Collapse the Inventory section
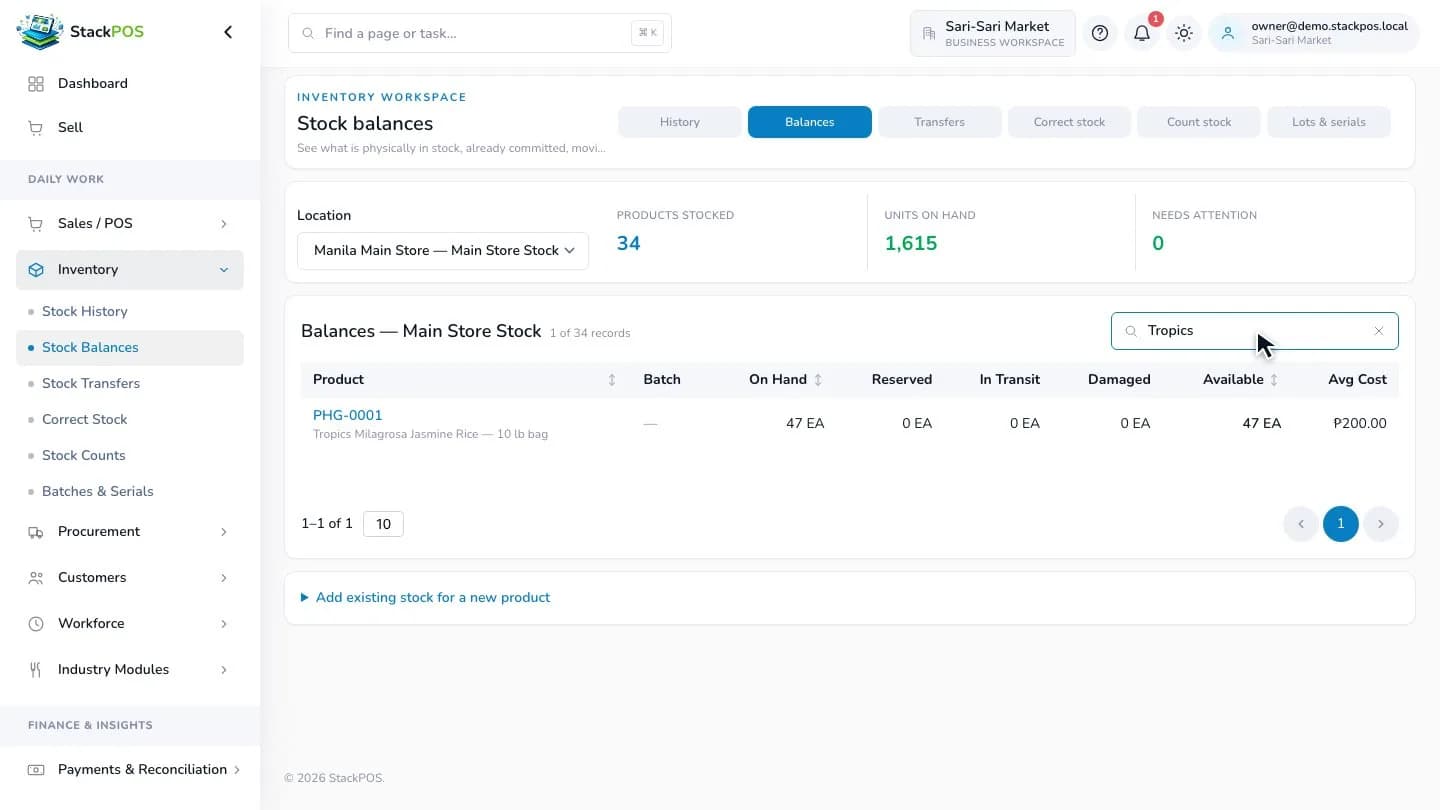Image resolution: width=1440 pixels, height=810 pixels. (130, 270)
